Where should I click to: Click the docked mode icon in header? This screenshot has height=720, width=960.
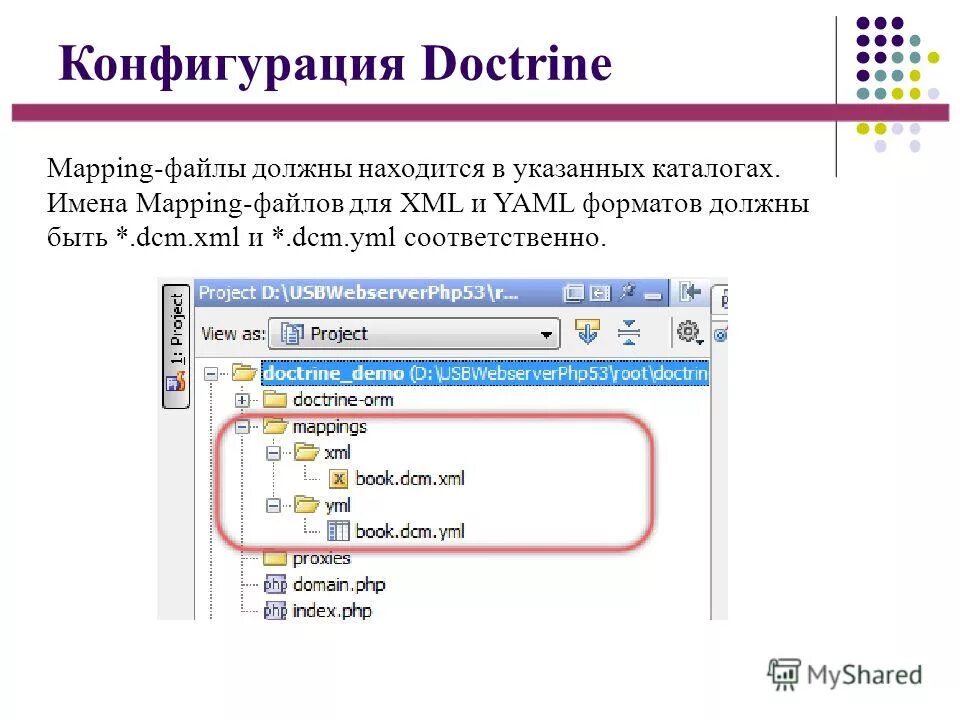click(x=600, y=293)
